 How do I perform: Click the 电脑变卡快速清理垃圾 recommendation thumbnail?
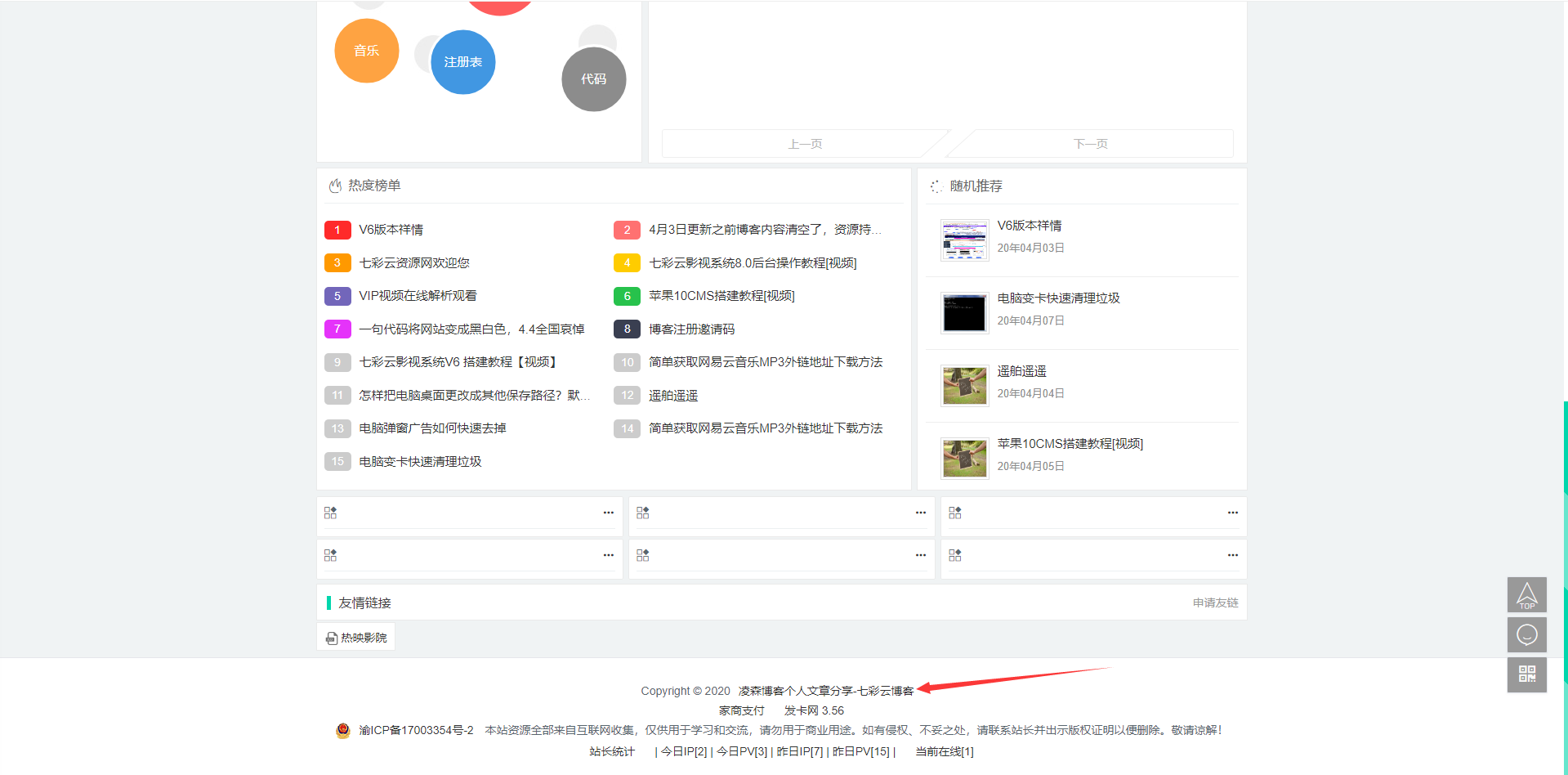click(x=964, y=312)
